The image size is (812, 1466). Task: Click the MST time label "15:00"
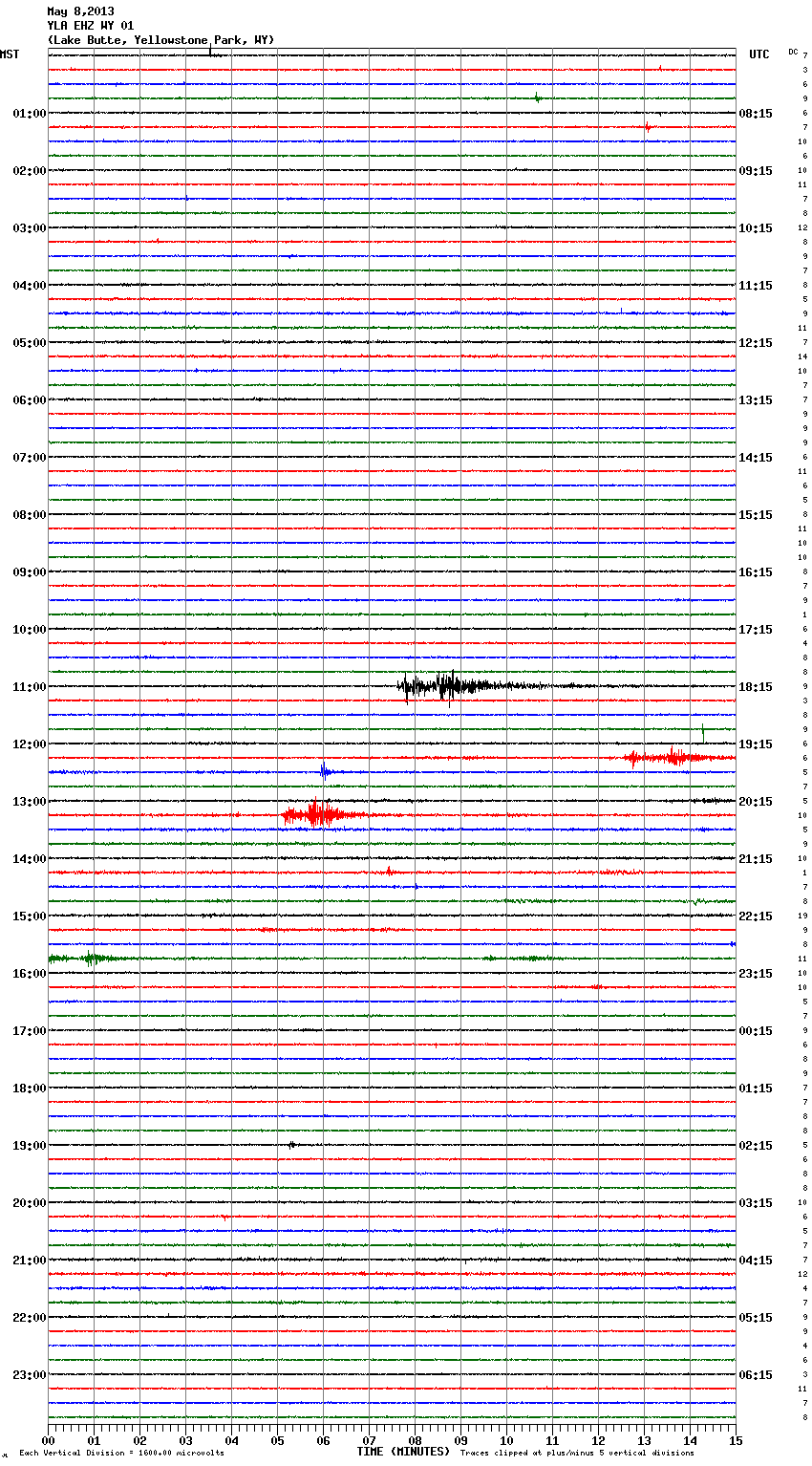(30, 916)
